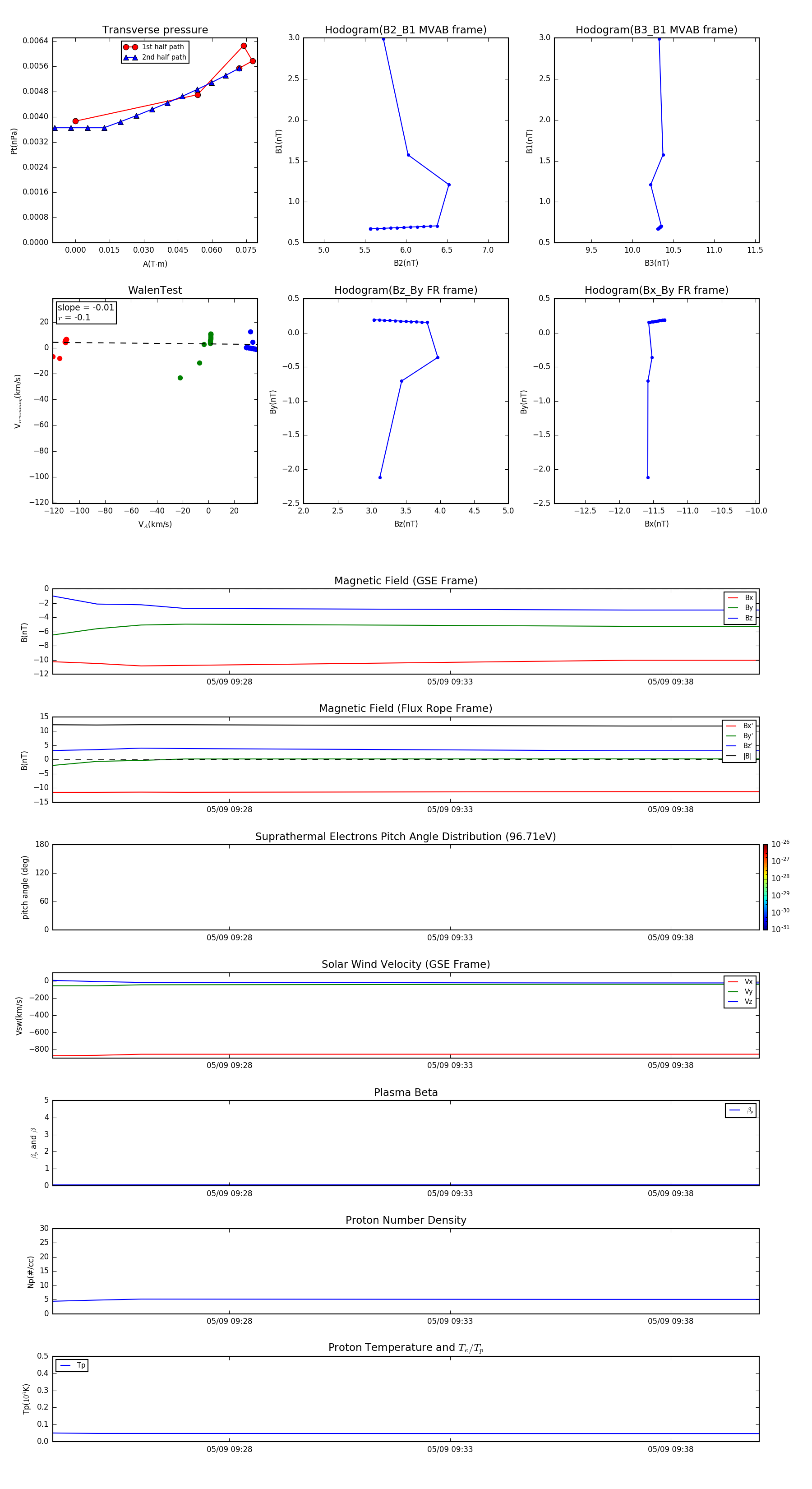Screen dimensions: 812x1489
Task: Select the "Bz" legend entry in GSE panel
Action: (x=740, y=618)
